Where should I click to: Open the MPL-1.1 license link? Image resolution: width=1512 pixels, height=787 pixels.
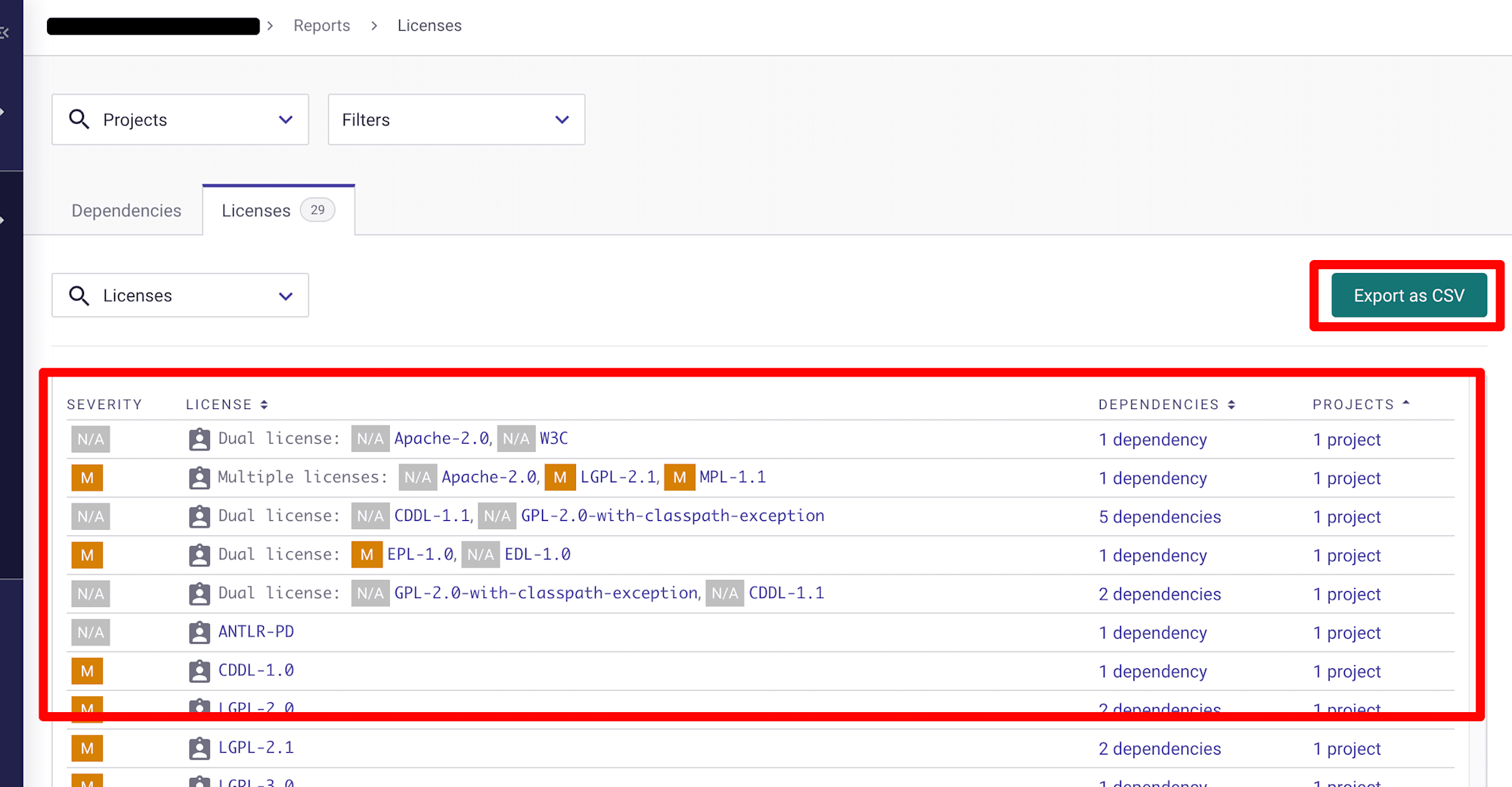point(733,477)
